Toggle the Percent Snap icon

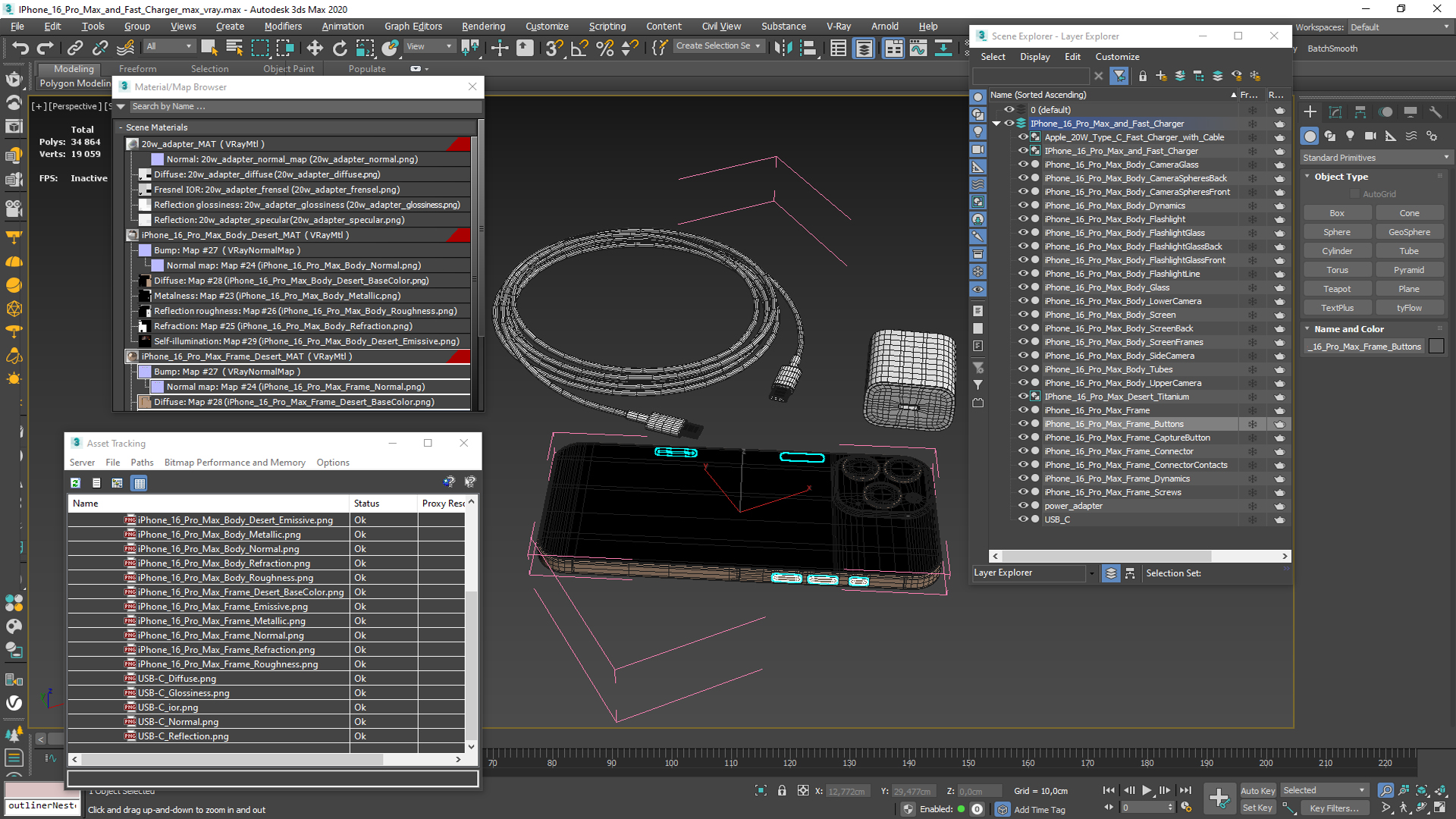pyautogui.click(x=604, y=49)
